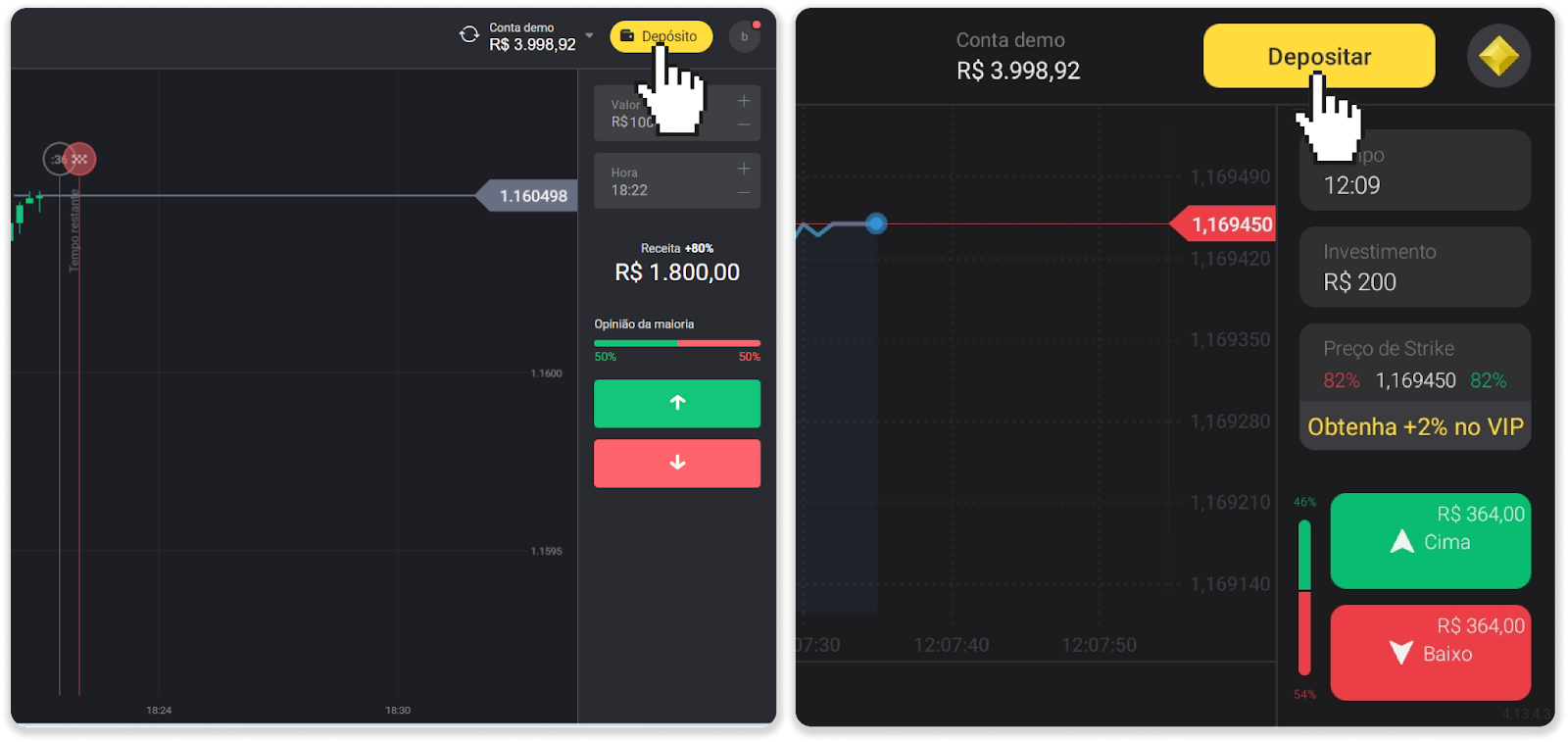Viewport: 1568px width, 742px height.
Task: Place a Cima trade with green button
Action: (1430, 541)
